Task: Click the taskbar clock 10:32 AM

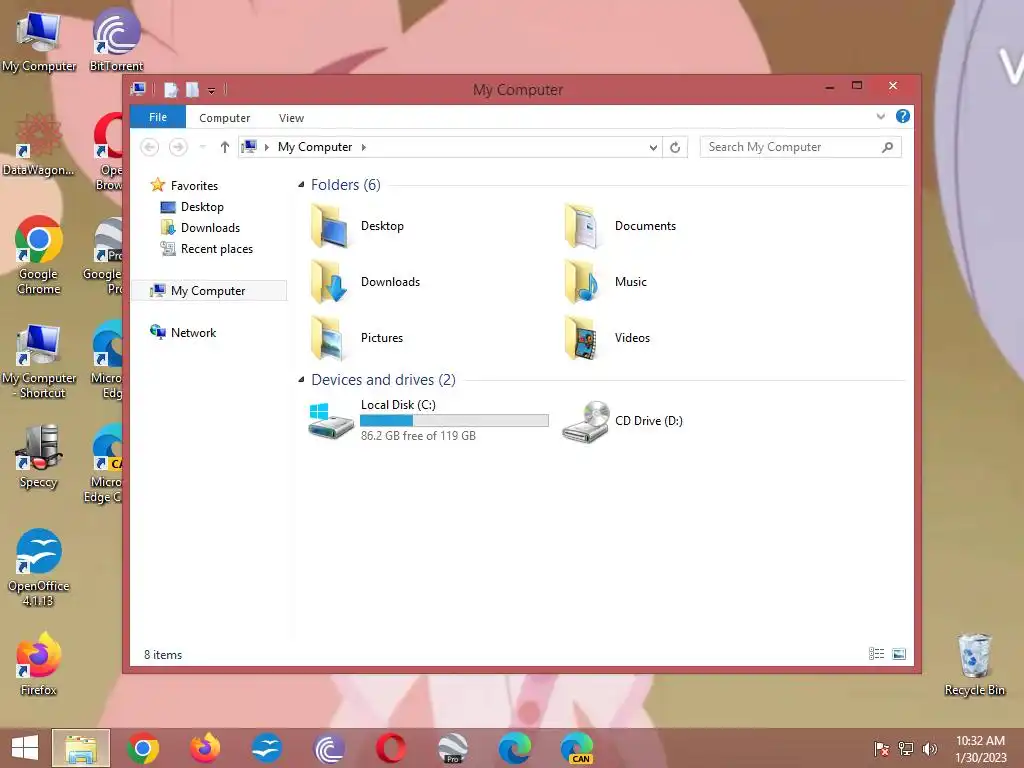Action: click(x=981, y=749)
